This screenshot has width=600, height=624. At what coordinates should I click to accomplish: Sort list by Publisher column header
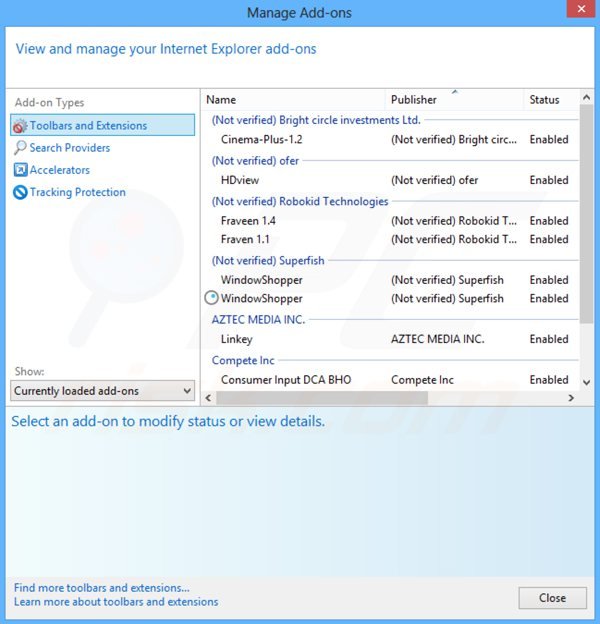pyautogui.click(x=454, y=99)
